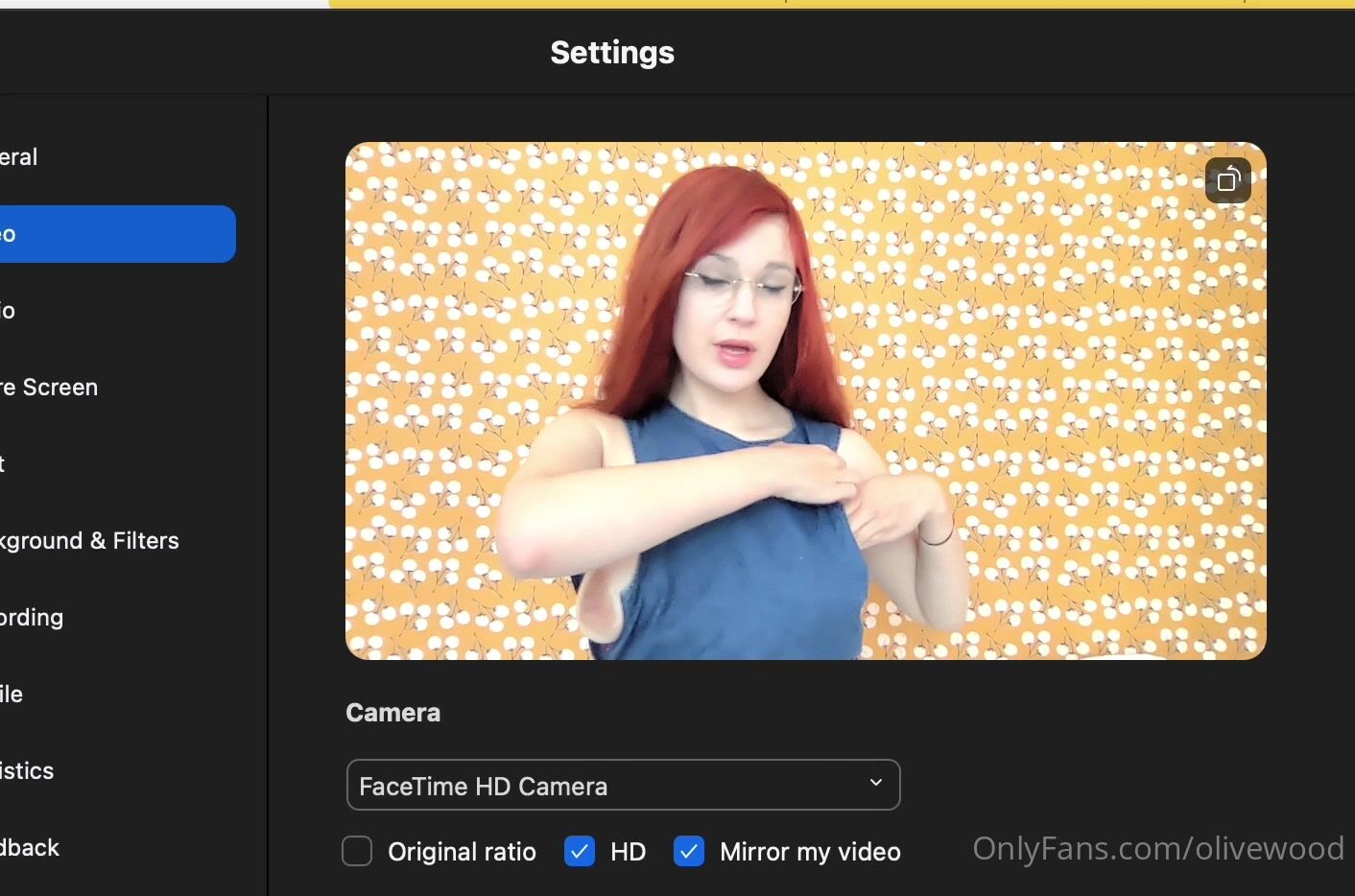This screenshot has height=896, width=1355.
Task: Open the Profile settings section
Action: (x=12, y=695)
